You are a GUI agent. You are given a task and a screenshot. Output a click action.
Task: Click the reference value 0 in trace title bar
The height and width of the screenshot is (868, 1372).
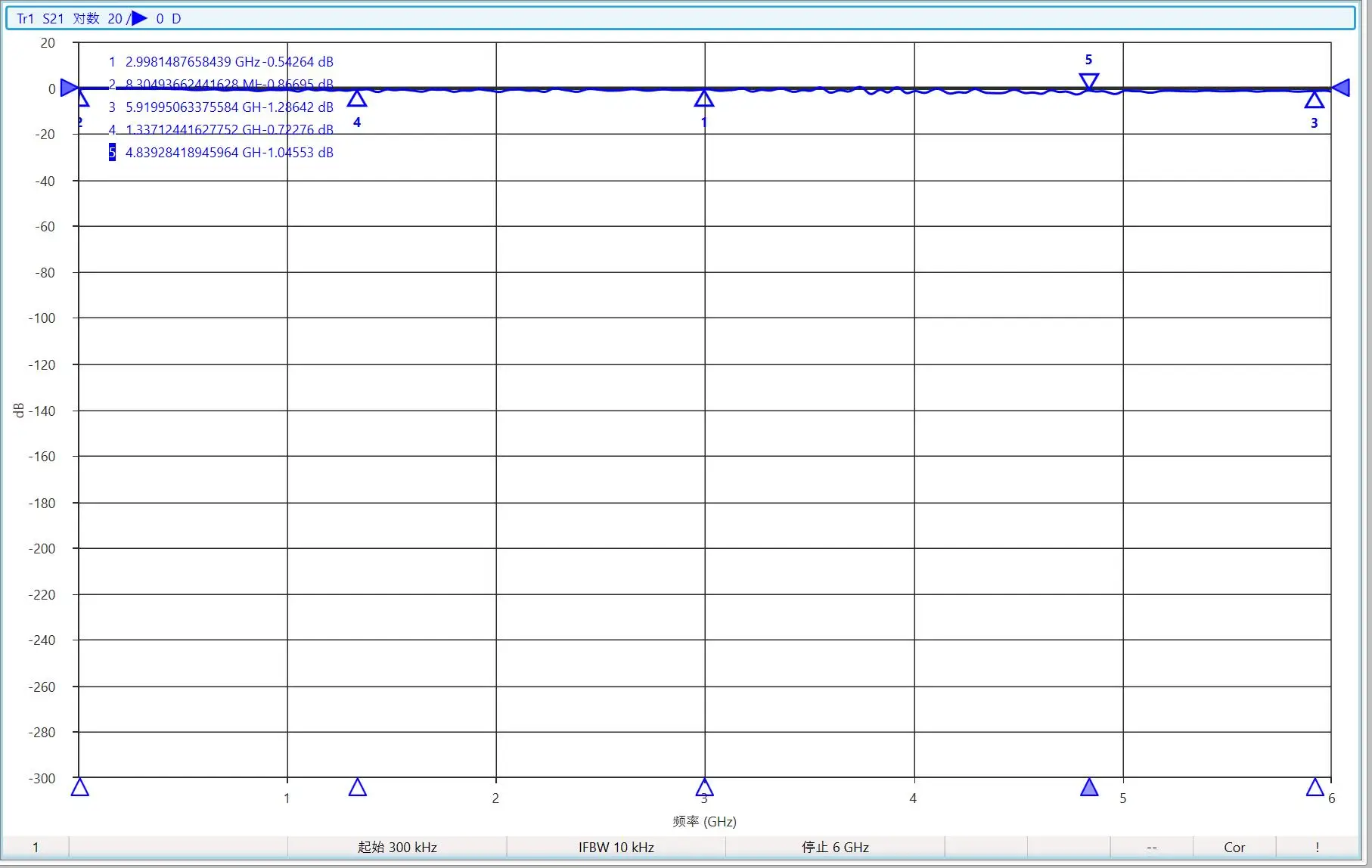(x=160, y=19)
